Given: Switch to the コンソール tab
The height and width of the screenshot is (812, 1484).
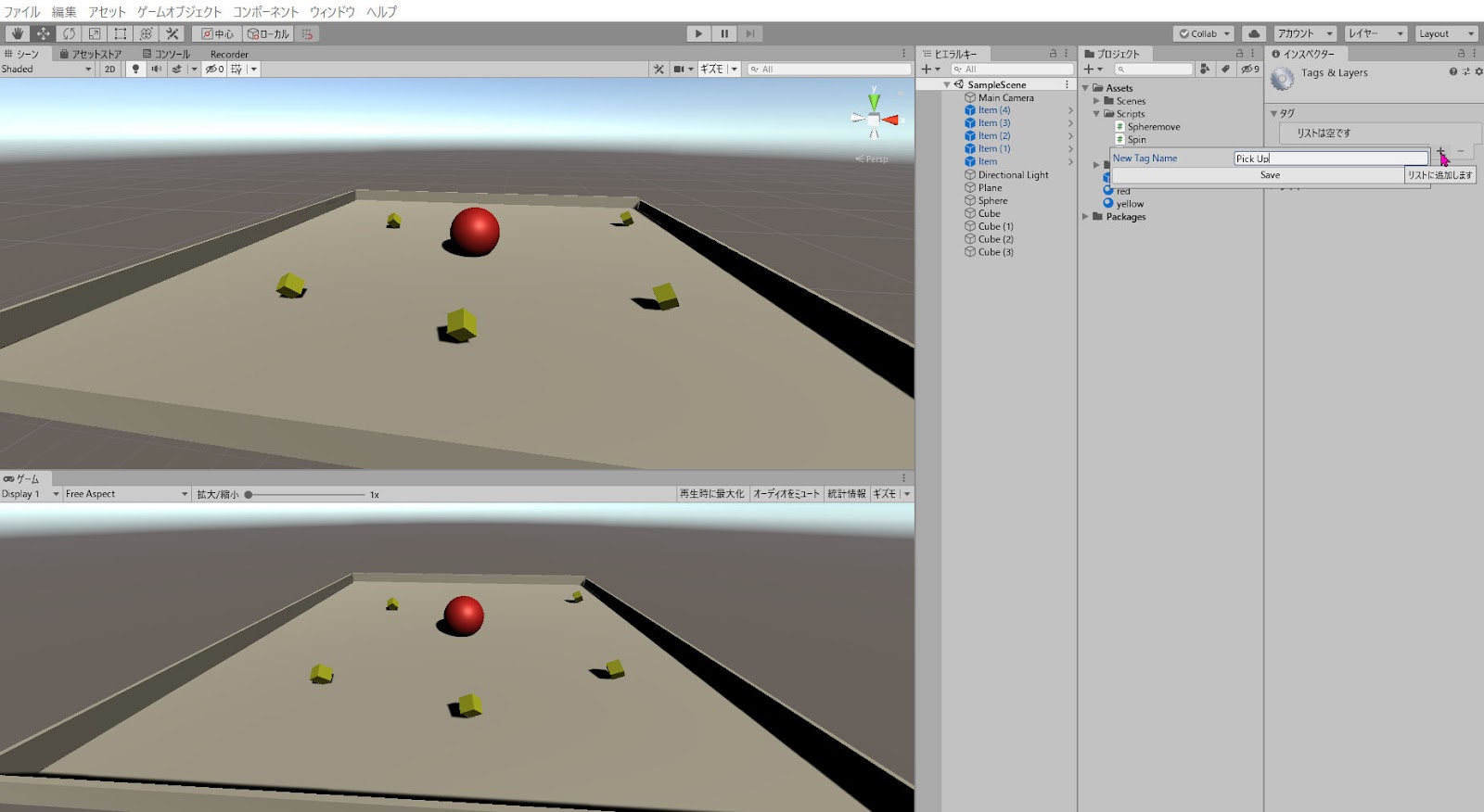Looking at the screenshot, I should pos(166,54).
